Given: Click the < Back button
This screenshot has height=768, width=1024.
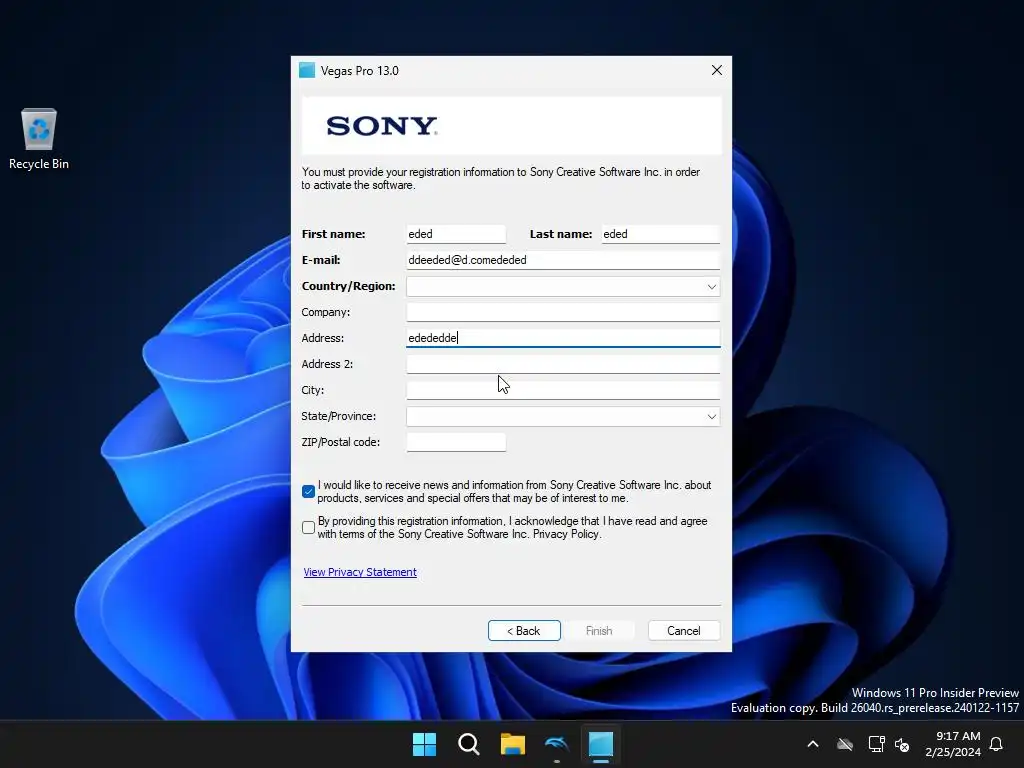Looking at the screenshot, I should [524, 630].
